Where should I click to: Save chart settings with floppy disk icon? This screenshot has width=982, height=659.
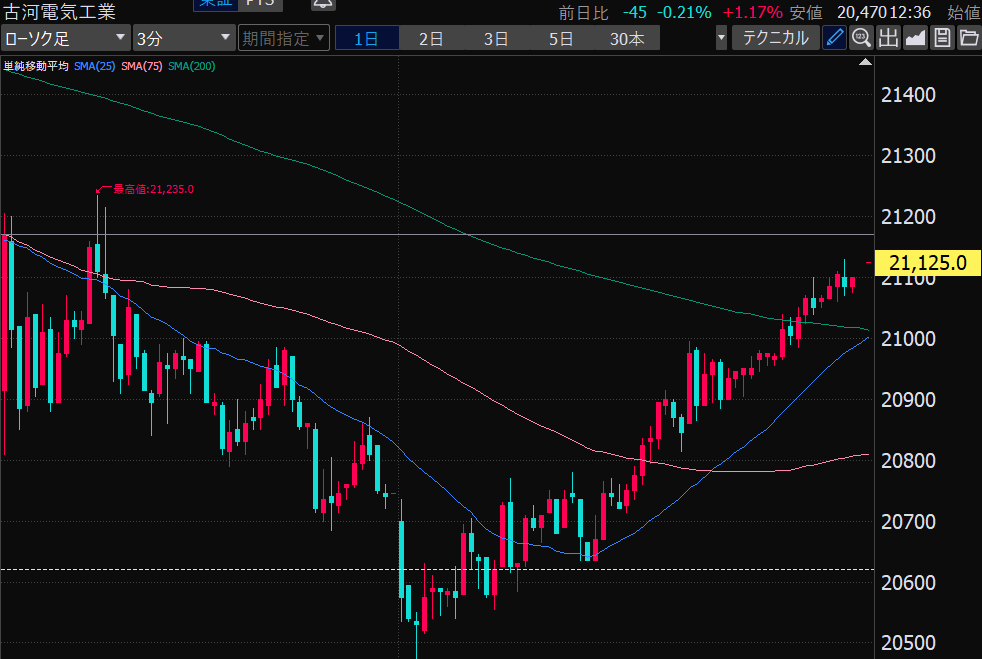pyautogui.click(x=941, y=39)
